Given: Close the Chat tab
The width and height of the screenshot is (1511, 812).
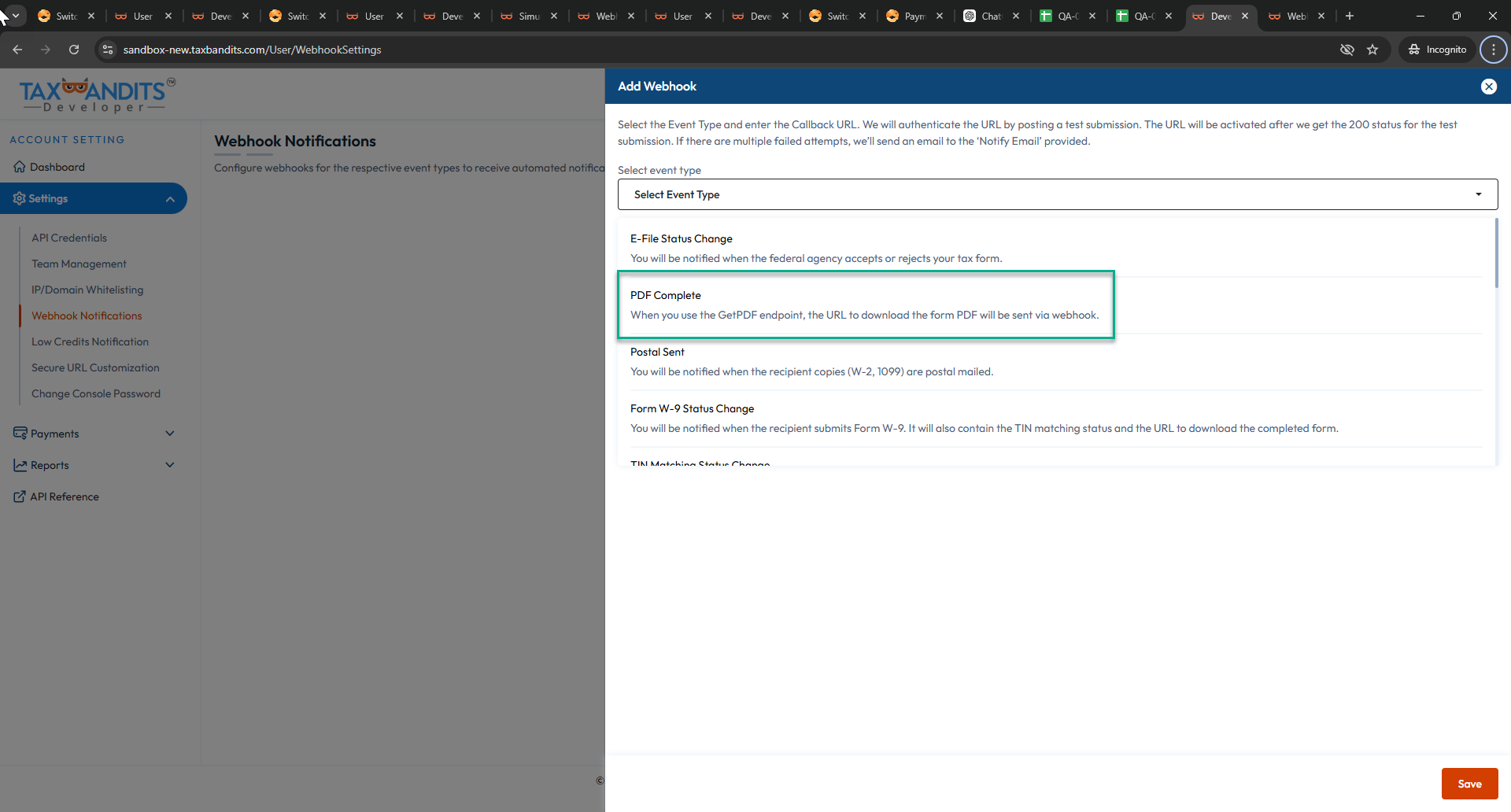Looking at the screenshot, I should pos(1016,16).
